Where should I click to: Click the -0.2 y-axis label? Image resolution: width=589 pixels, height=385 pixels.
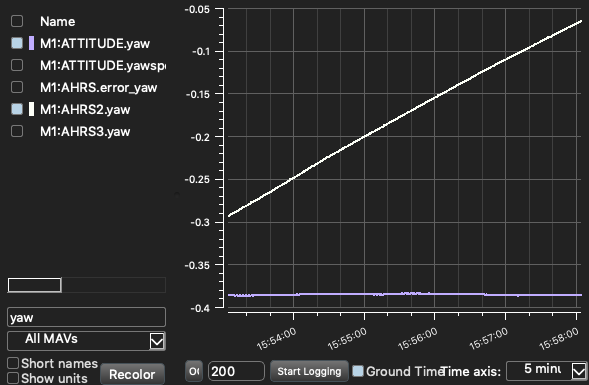point(200,137)
